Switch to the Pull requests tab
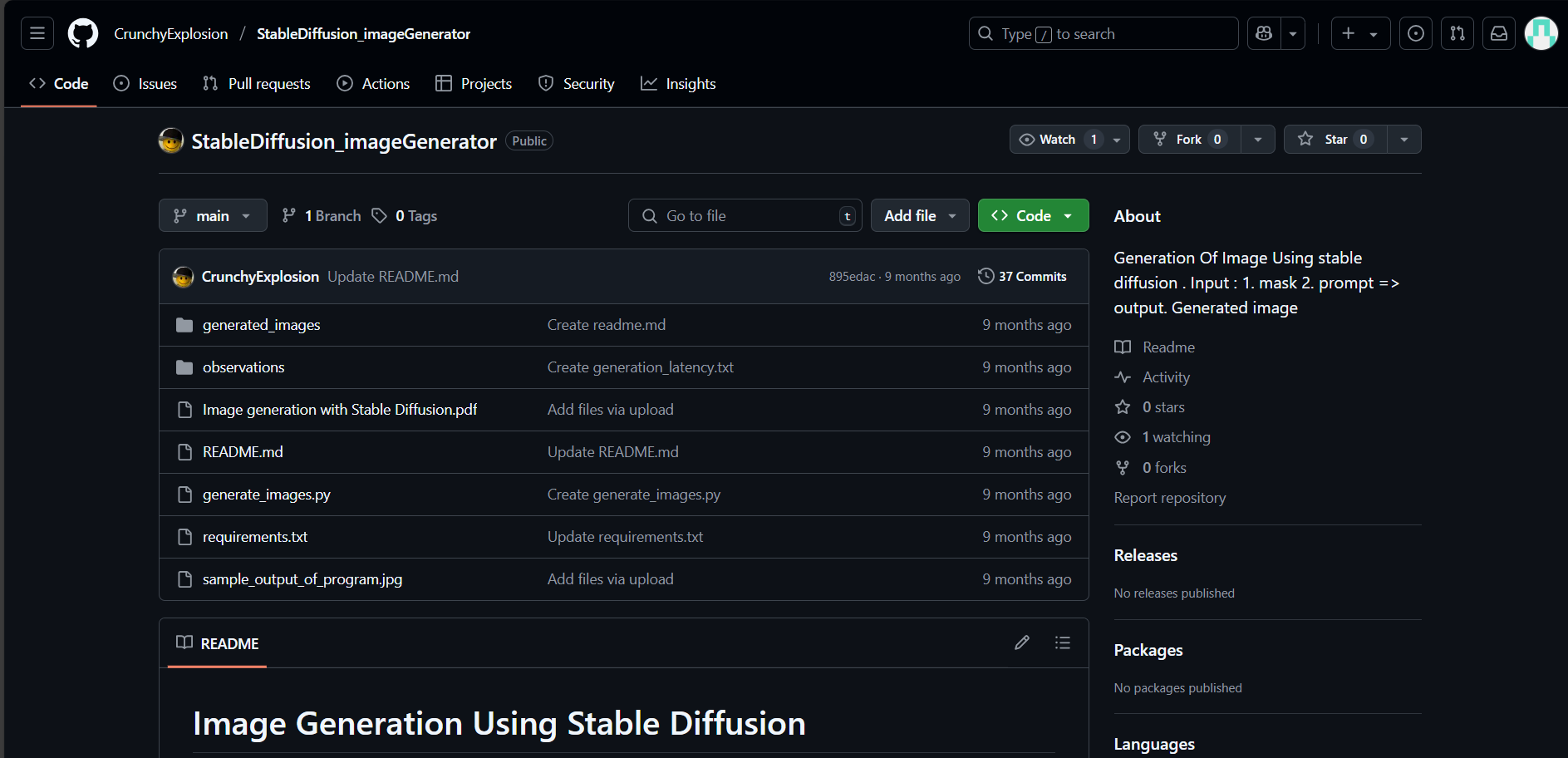The image size is (1568, 758). tap(257, 84)
